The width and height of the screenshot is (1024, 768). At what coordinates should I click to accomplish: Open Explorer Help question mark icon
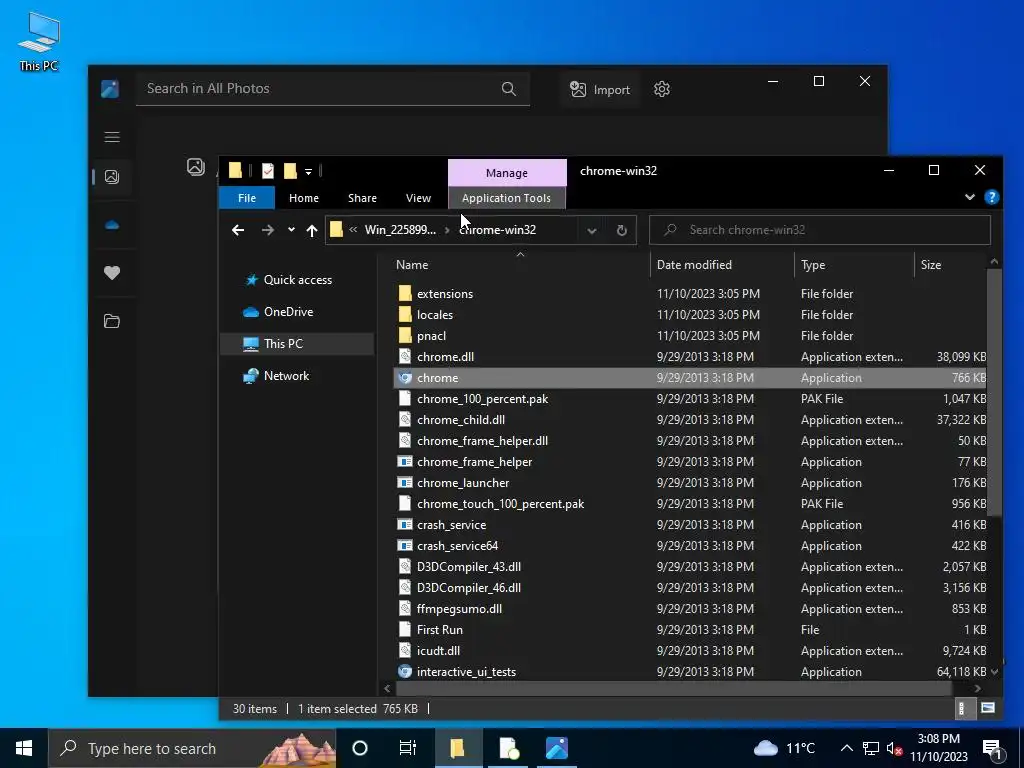click(x=991, y=197)
